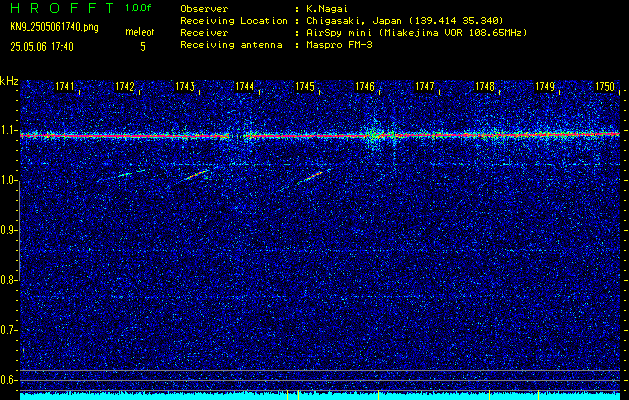629x400 pixels.
Task: Click the 1742 time axis label
Action: coord(125,86)
